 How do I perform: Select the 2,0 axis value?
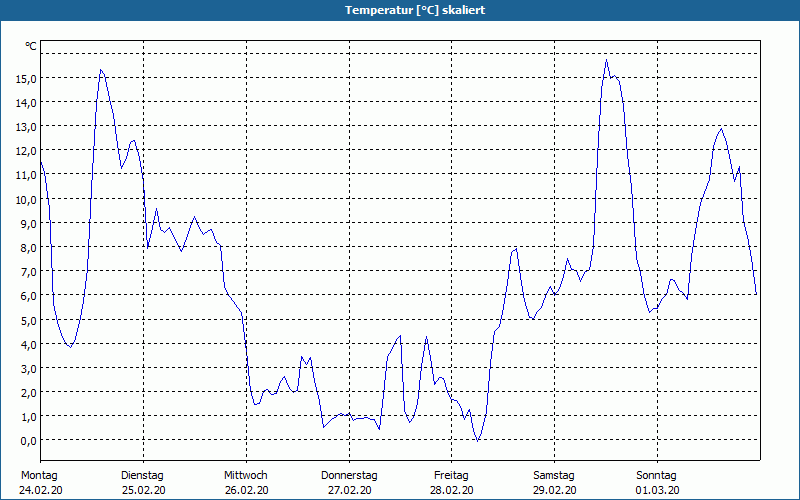tap(28, 392)
